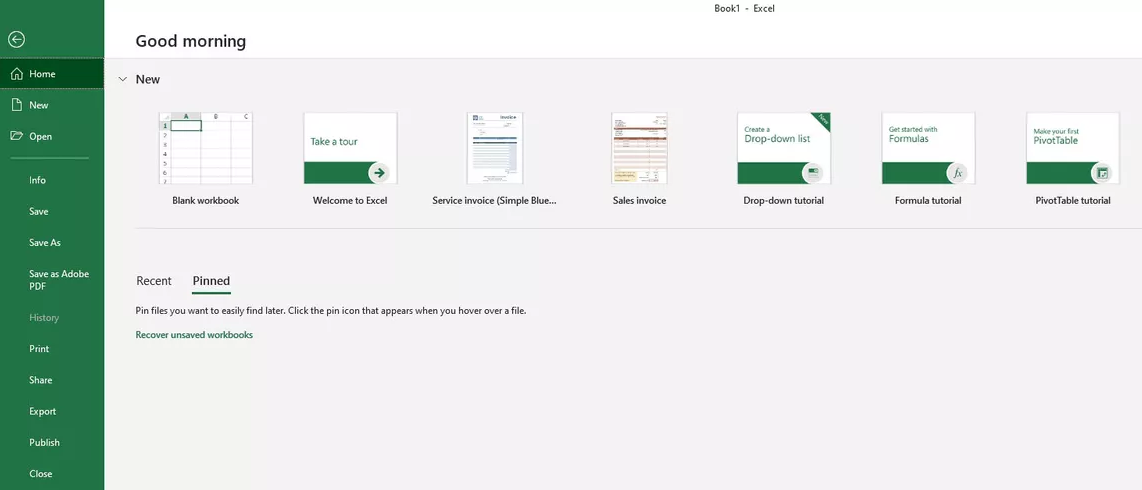Click the Good morning heading

coord(191,42)
